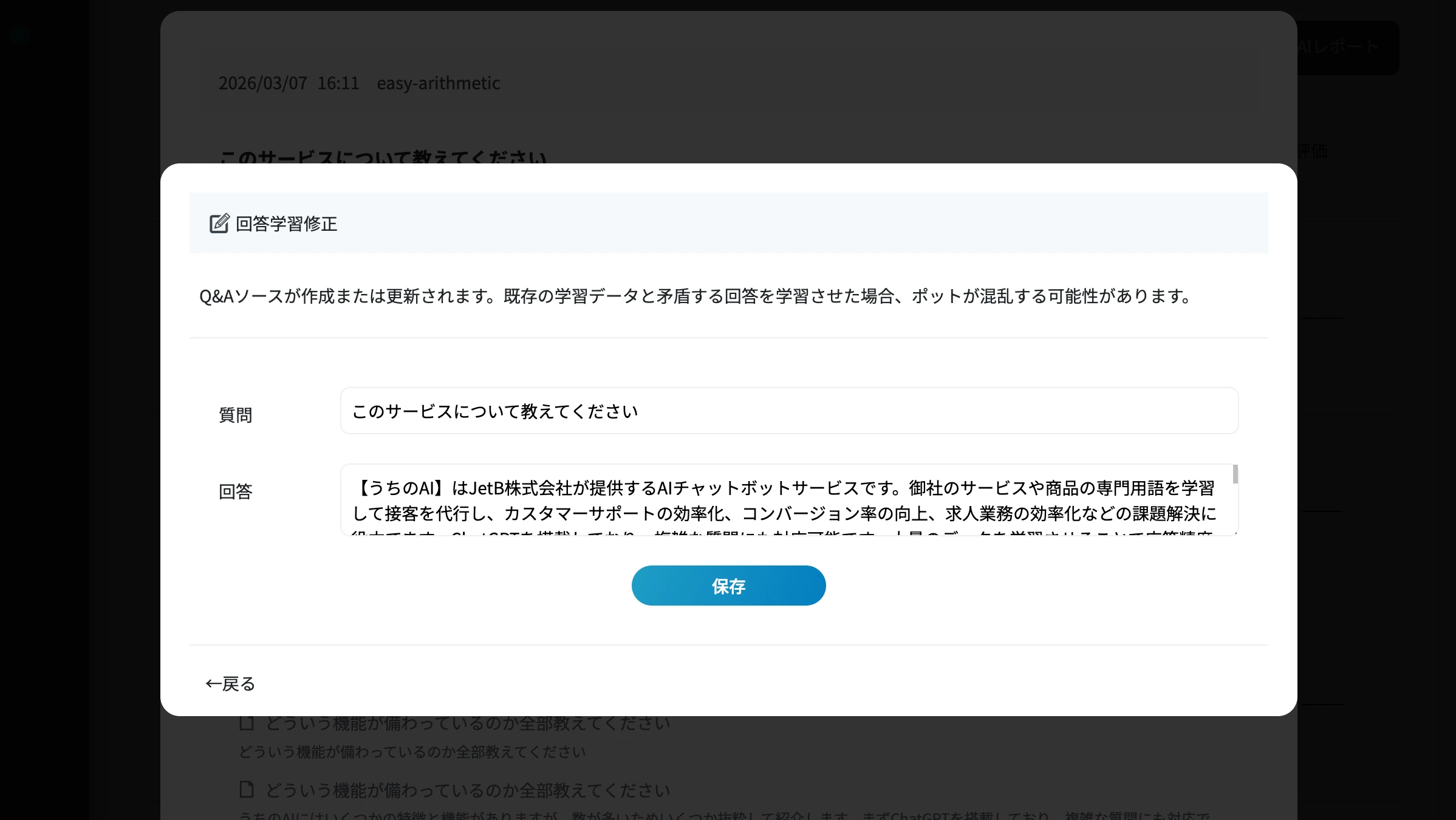Viewport: 1456px width, 820px height.
Task: Click the easy-arithmetic label
Action: 438,83
